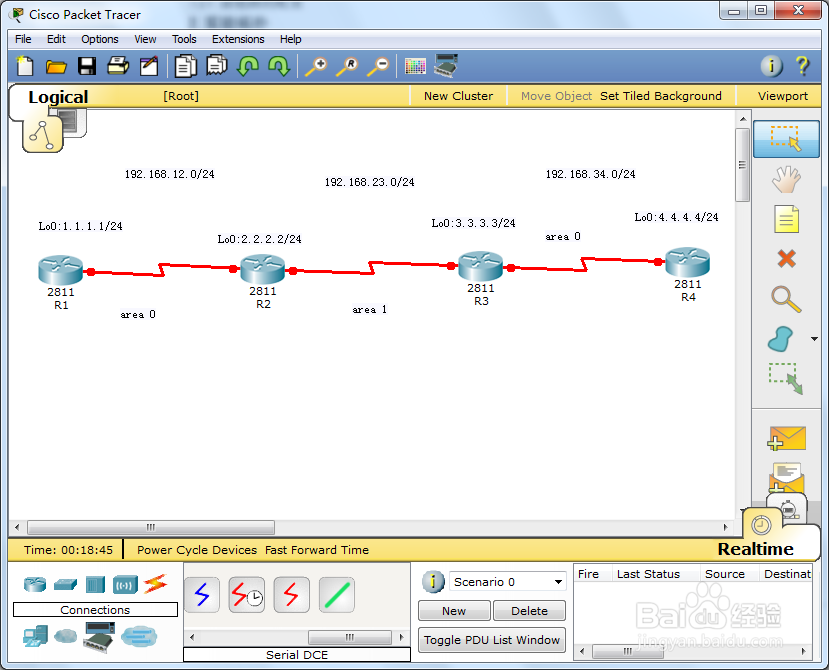Open the View menu
This screenshot has width=829, height=670.
[145, 39]
